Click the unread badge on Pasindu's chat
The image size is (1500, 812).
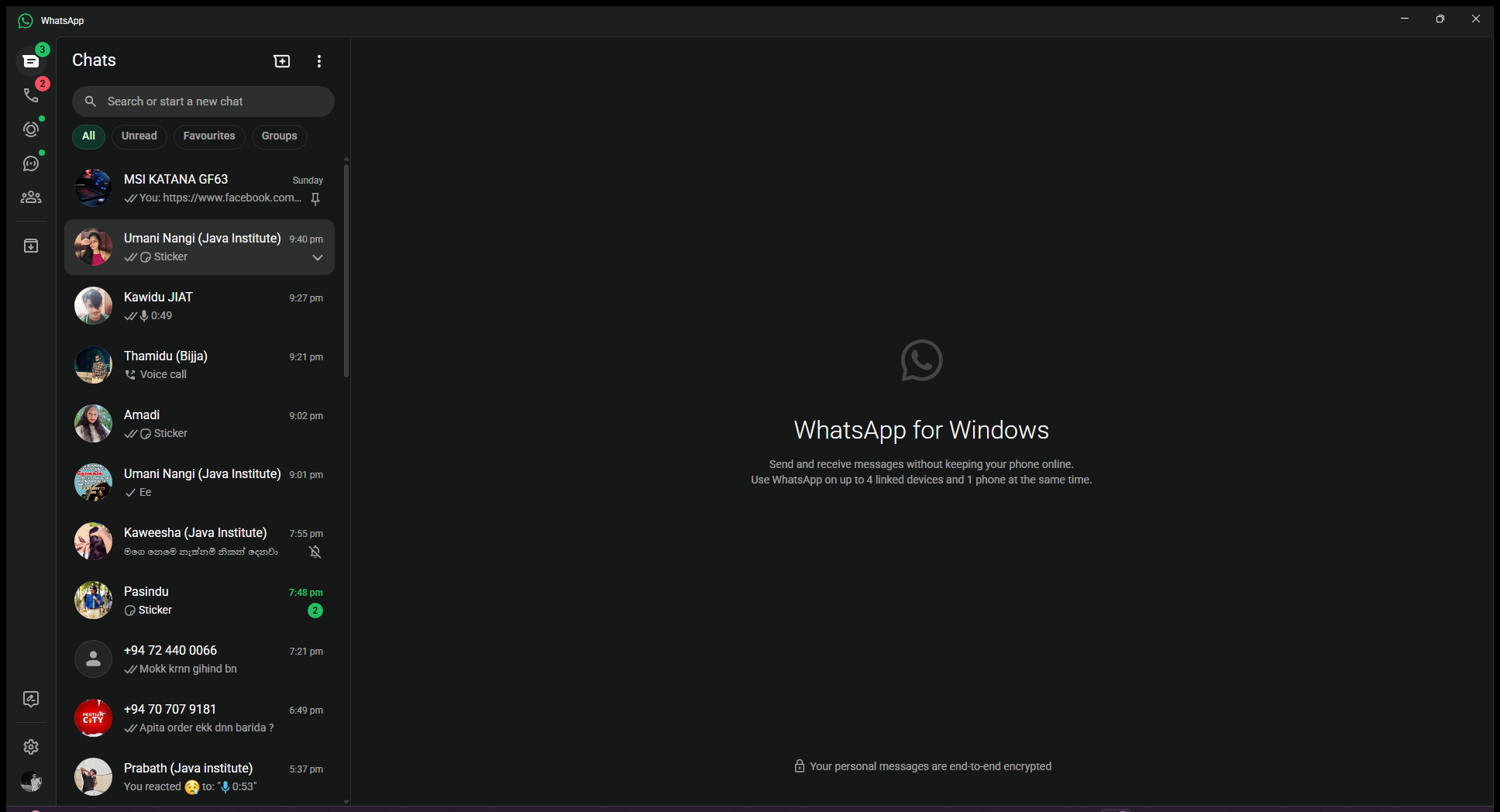(x=315, y=611)
